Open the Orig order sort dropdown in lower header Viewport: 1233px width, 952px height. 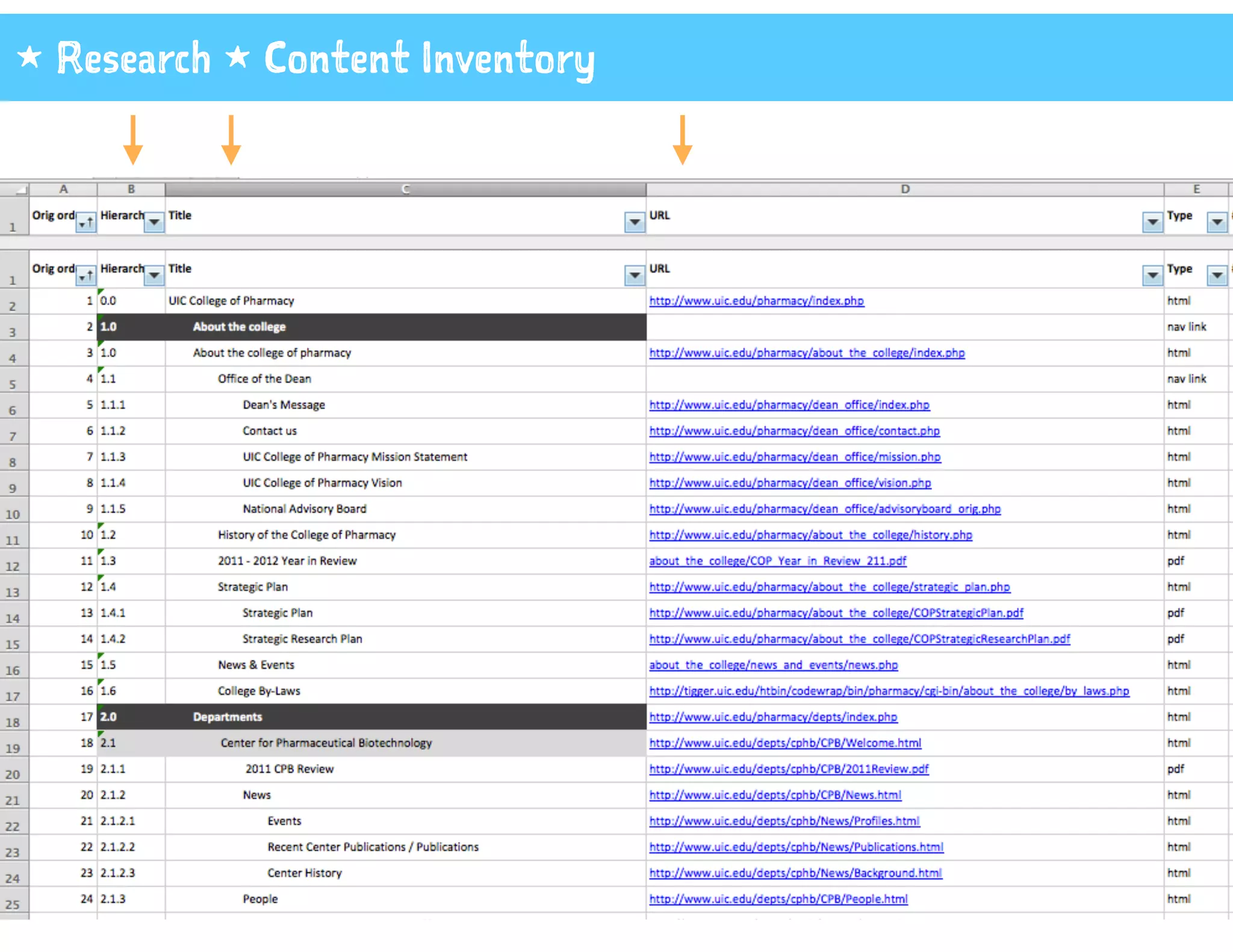point(86,276)
